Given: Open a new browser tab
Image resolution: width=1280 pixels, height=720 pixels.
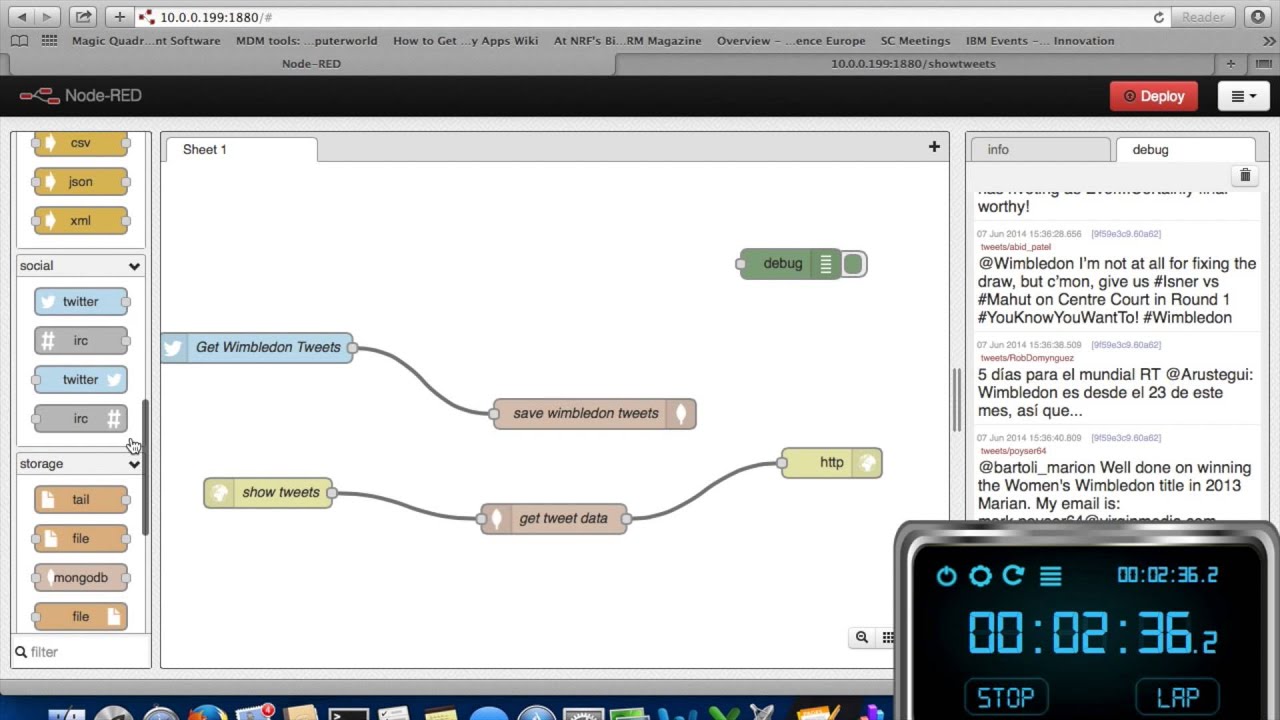Looking at the screenshot, I should coord(1231,63).
